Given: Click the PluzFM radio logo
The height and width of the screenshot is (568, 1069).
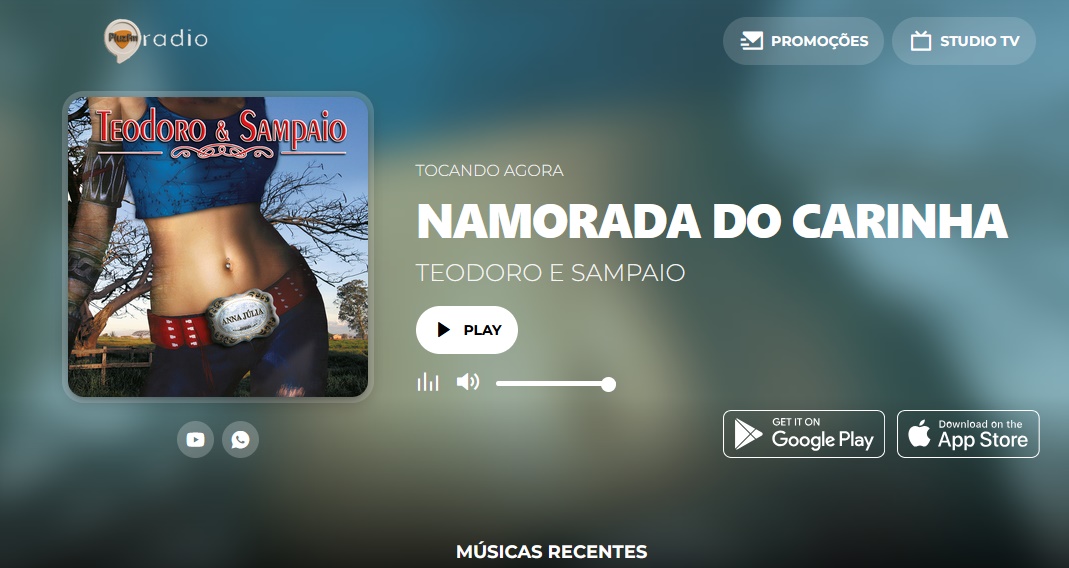Looking at the screenshot, I should pos(155,40).
